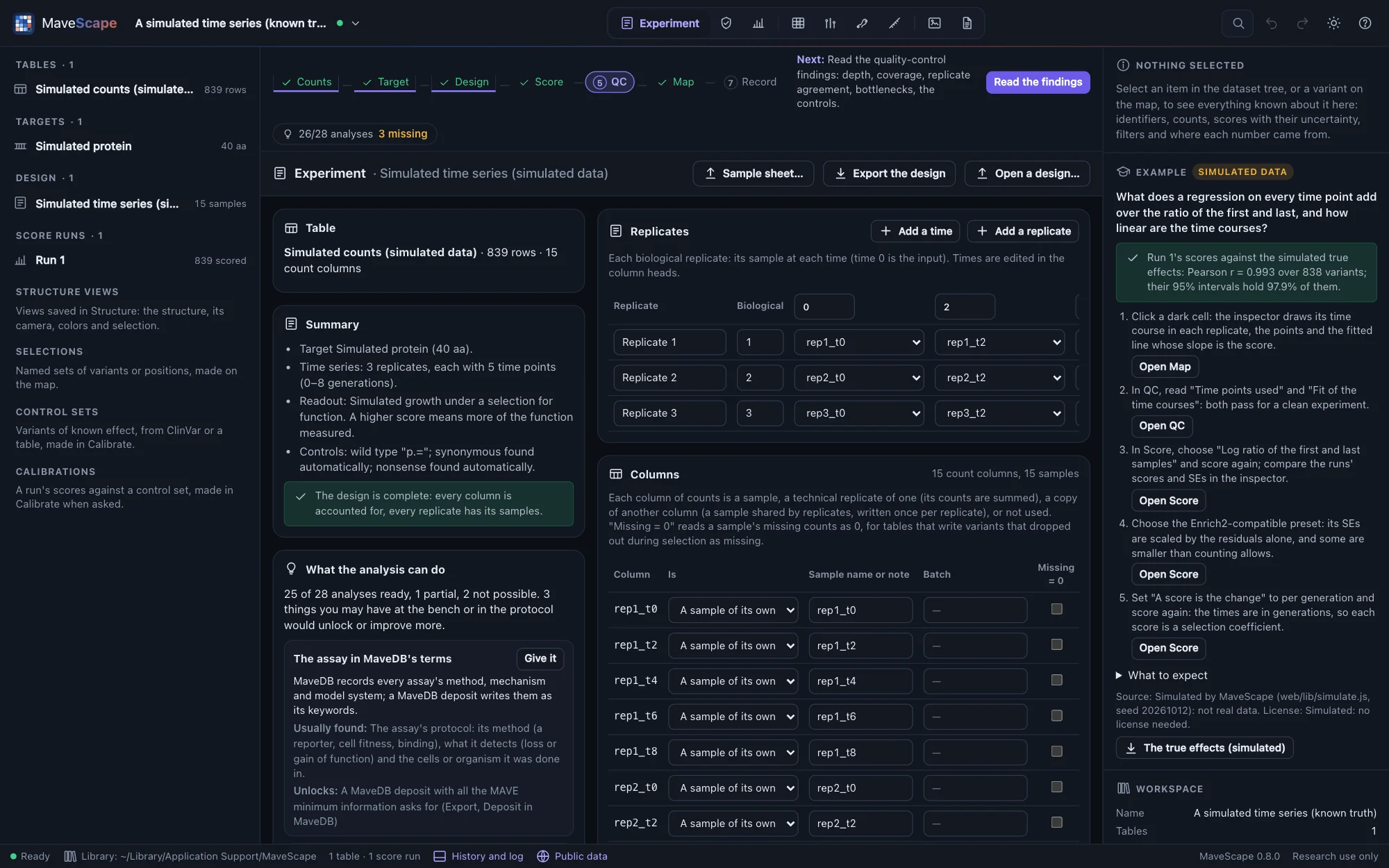Open the protein structure view icon

point(862,23)
